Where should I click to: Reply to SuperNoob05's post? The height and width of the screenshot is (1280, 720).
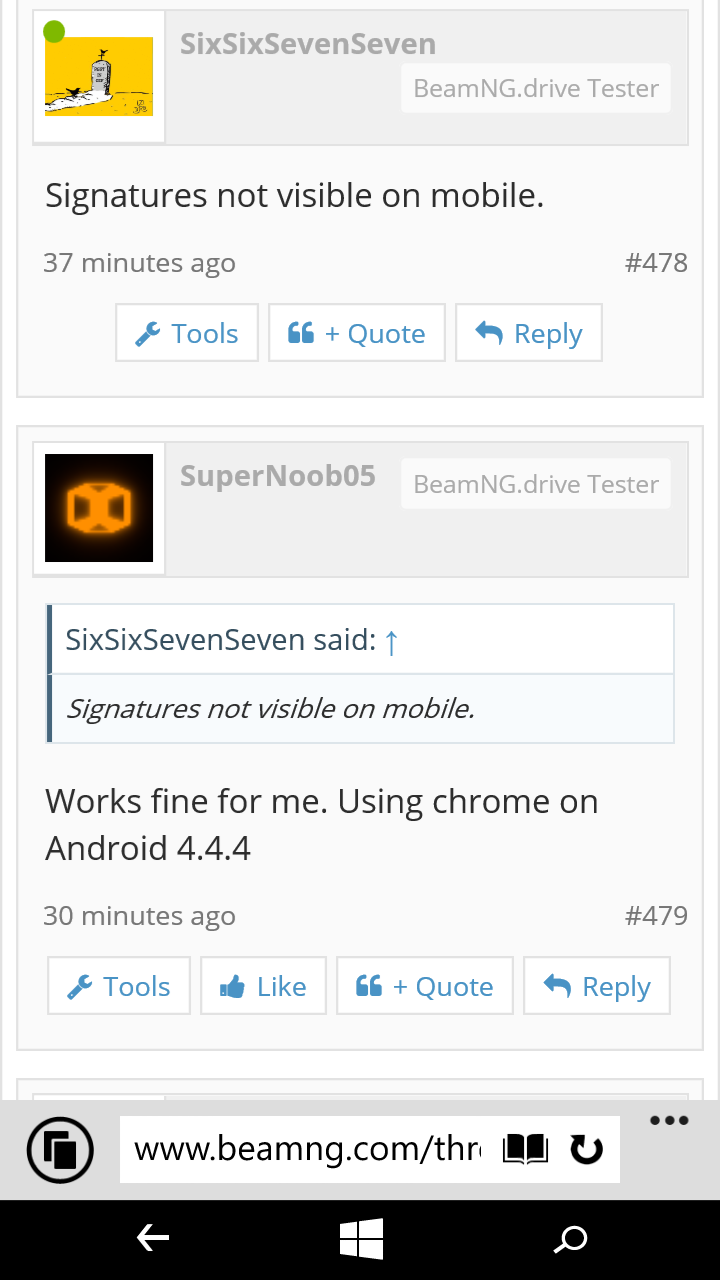[597, 986]
